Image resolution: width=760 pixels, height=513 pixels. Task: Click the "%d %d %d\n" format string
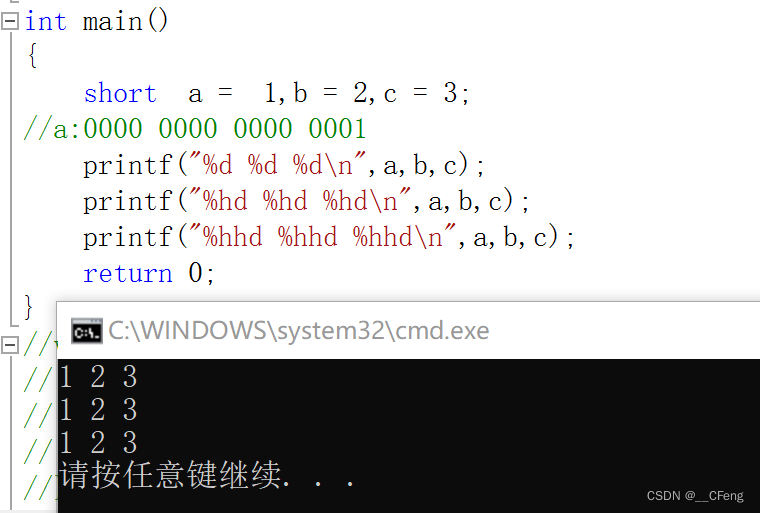(x=278, y=164)
